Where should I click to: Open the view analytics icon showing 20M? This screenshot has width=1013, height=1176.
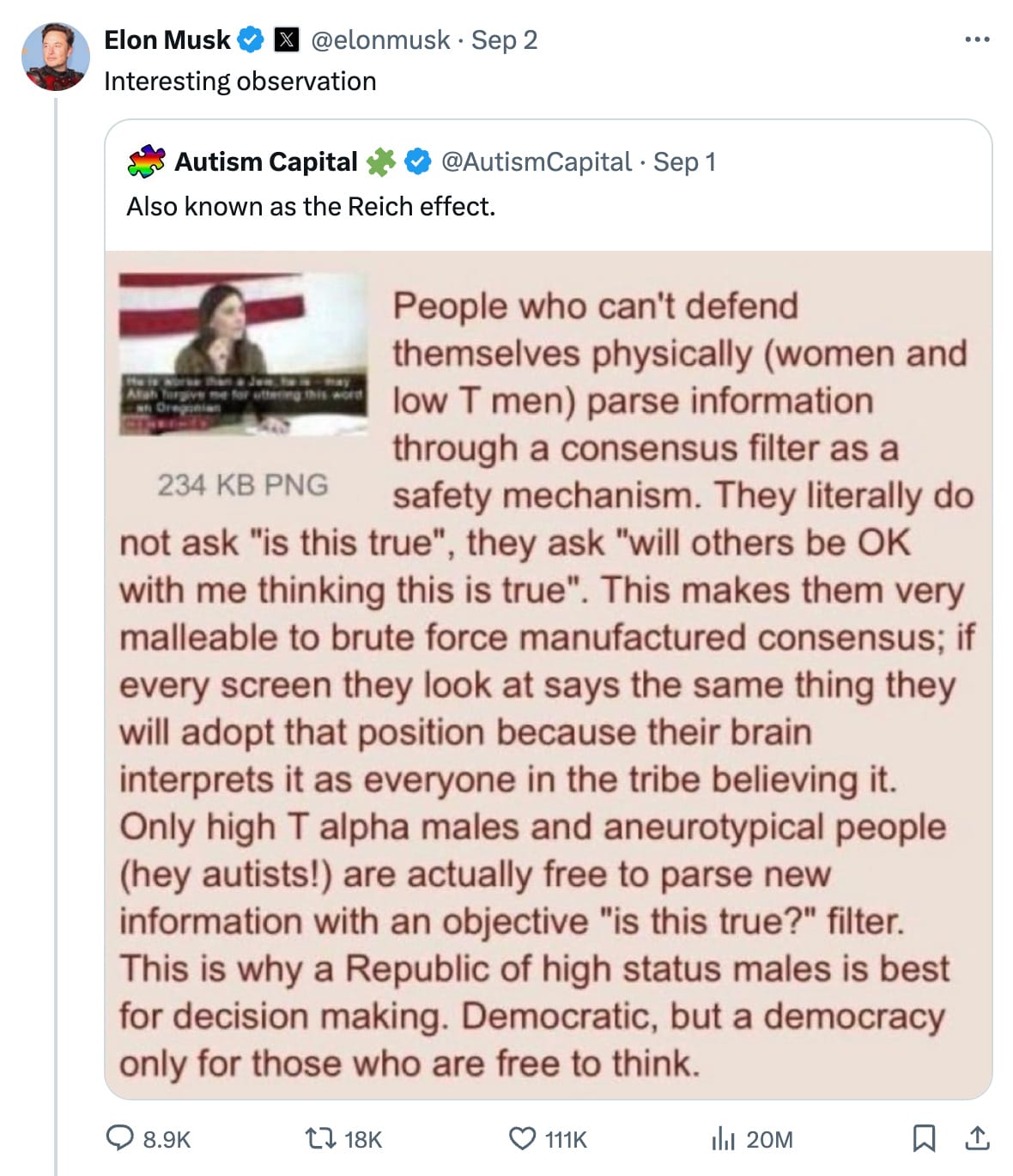coord(724,1138)
